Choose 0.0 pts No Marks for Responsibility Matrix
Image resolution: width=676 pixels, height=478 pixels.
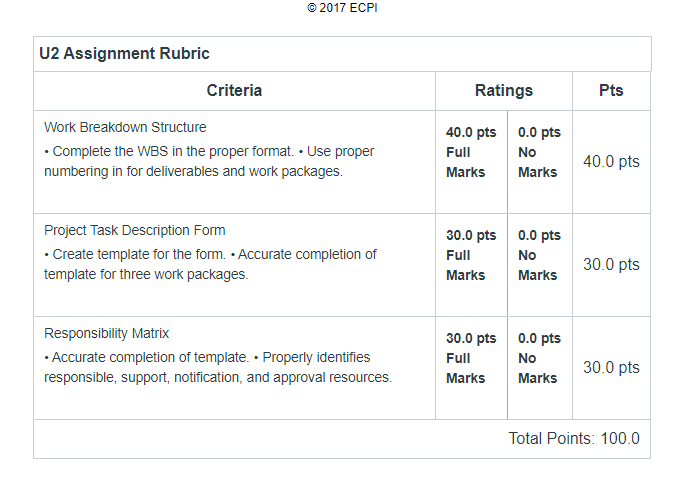(539, 358)
